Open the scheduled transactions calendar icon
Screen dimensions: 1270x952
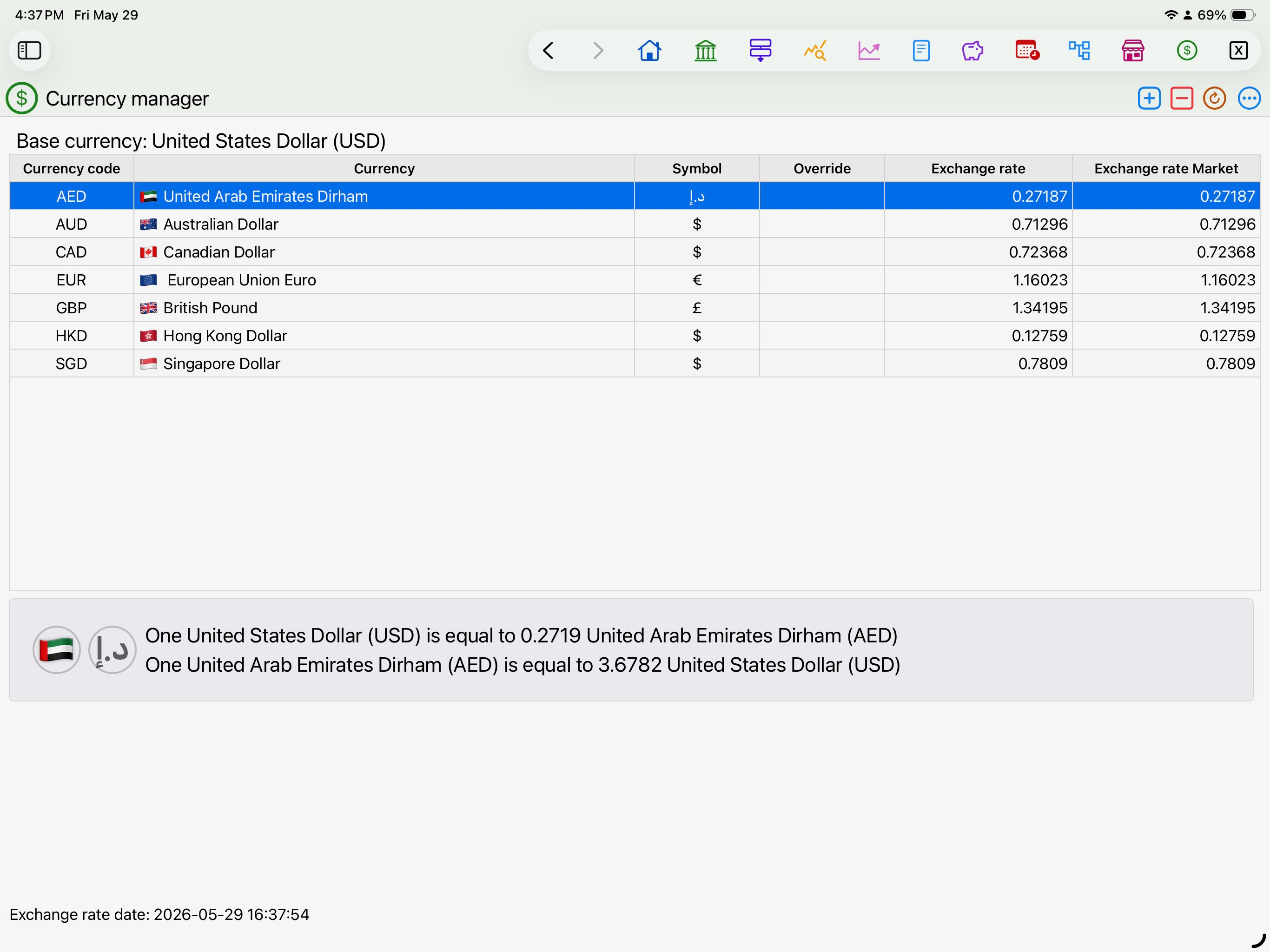tap(1026, 51)
